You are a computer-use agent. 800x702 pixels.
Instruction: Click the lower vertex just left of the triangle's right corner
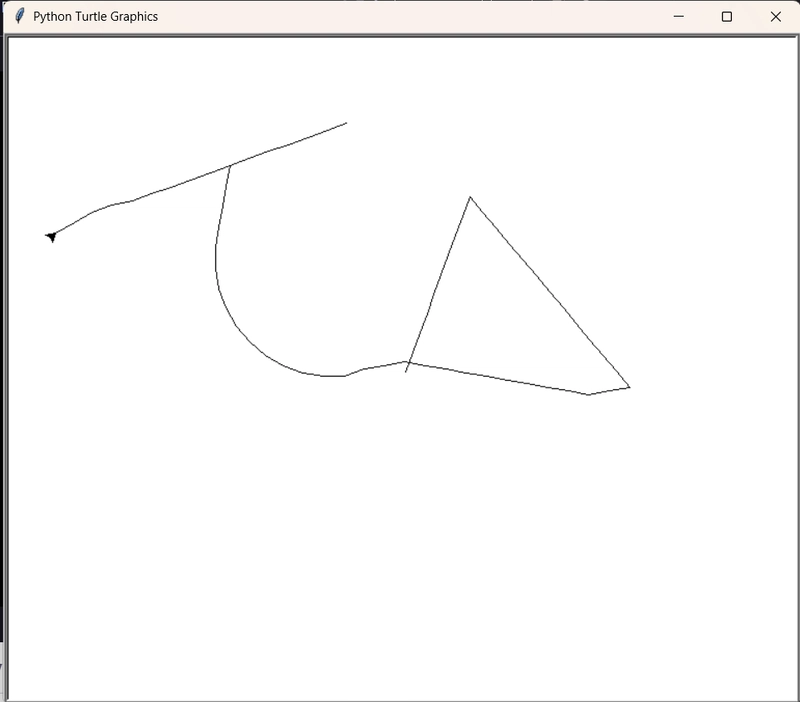[588, 394]
